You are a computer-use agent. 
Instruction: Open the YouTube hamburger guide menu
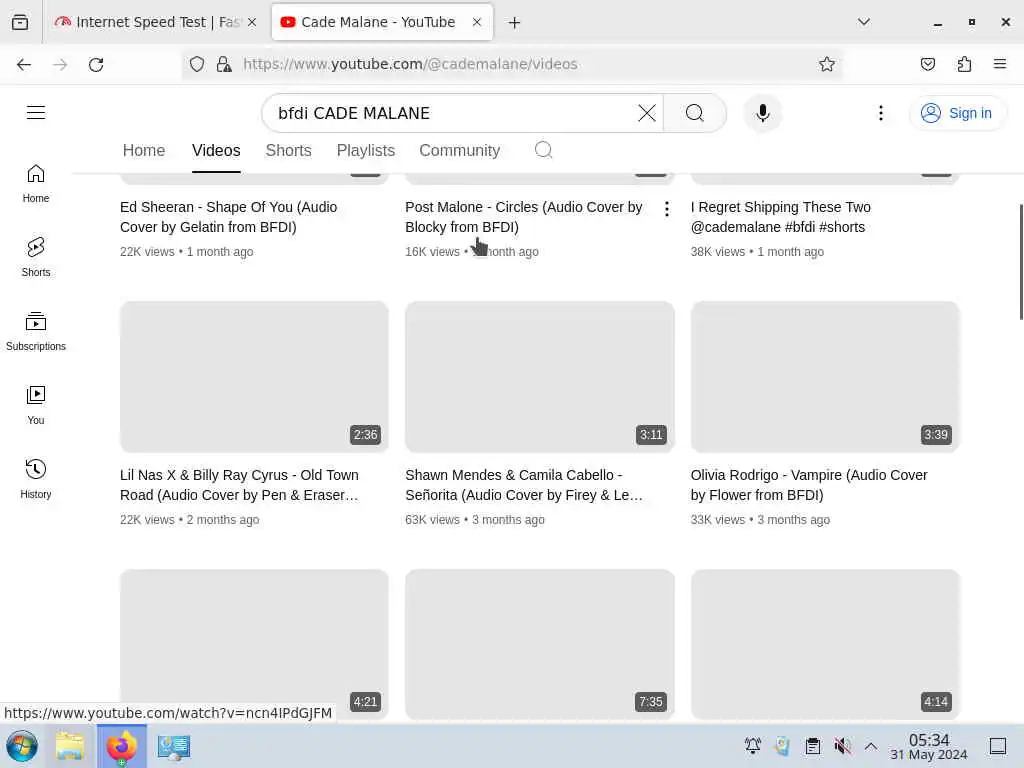[36, 113]
